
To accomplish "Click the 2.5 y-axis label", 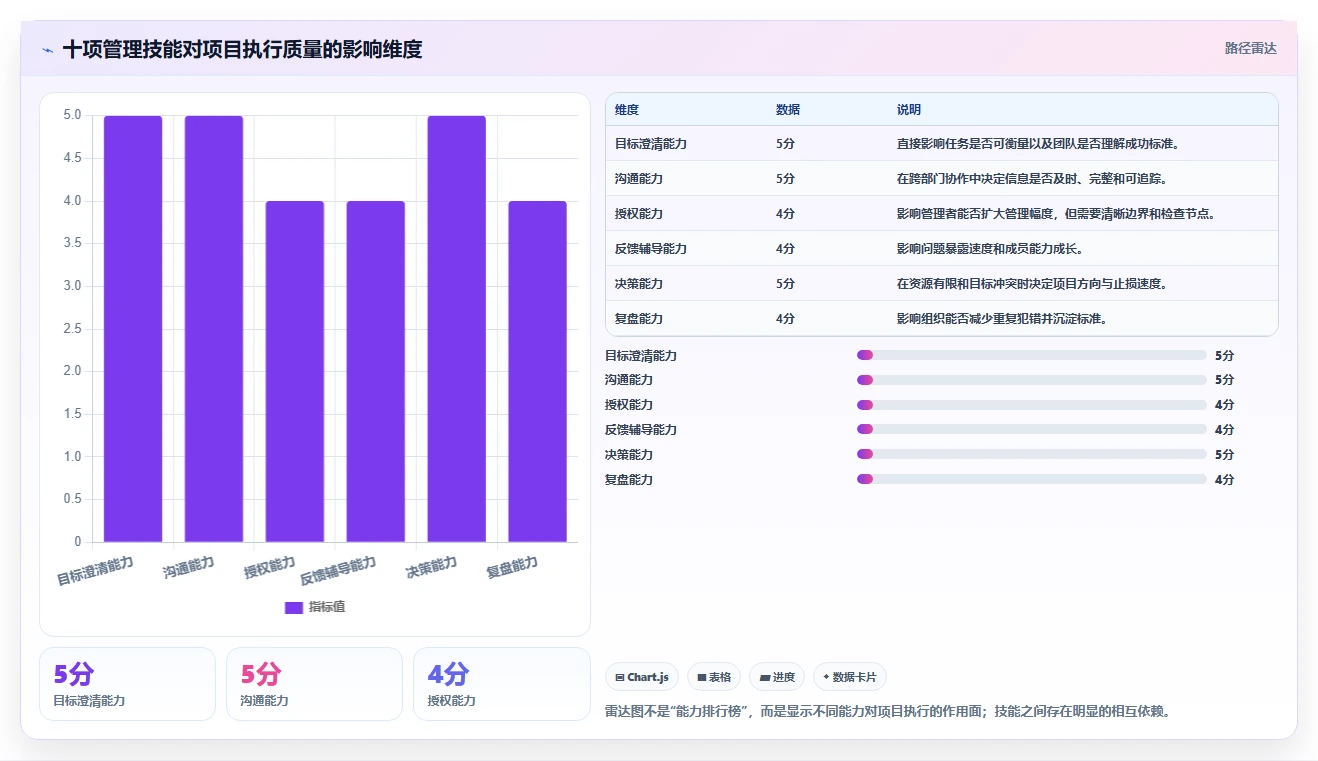I will pos(72,329).
